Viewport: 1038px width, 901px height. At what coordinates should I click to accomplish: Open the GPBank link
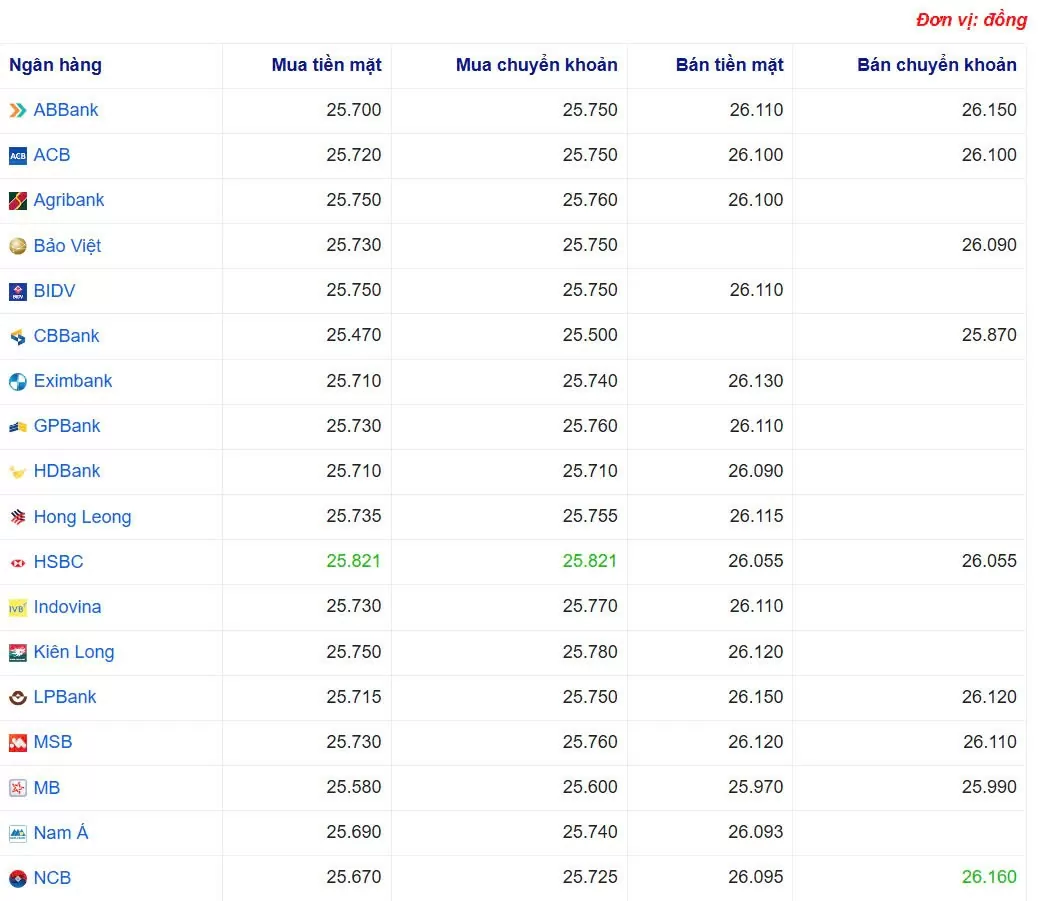tap(67, 426)
